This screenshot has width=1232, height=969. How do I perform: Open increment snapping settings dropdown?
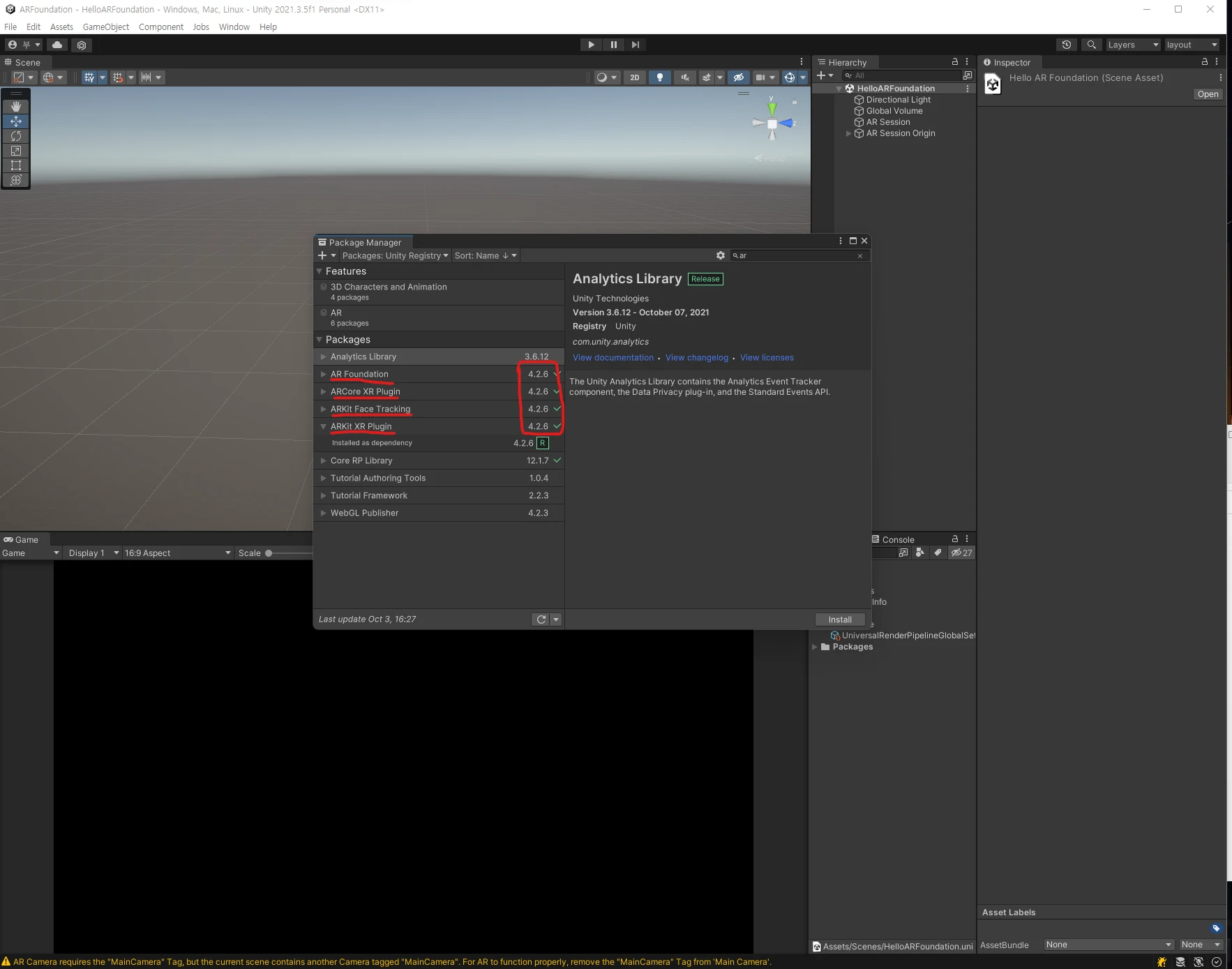point(151,77)
